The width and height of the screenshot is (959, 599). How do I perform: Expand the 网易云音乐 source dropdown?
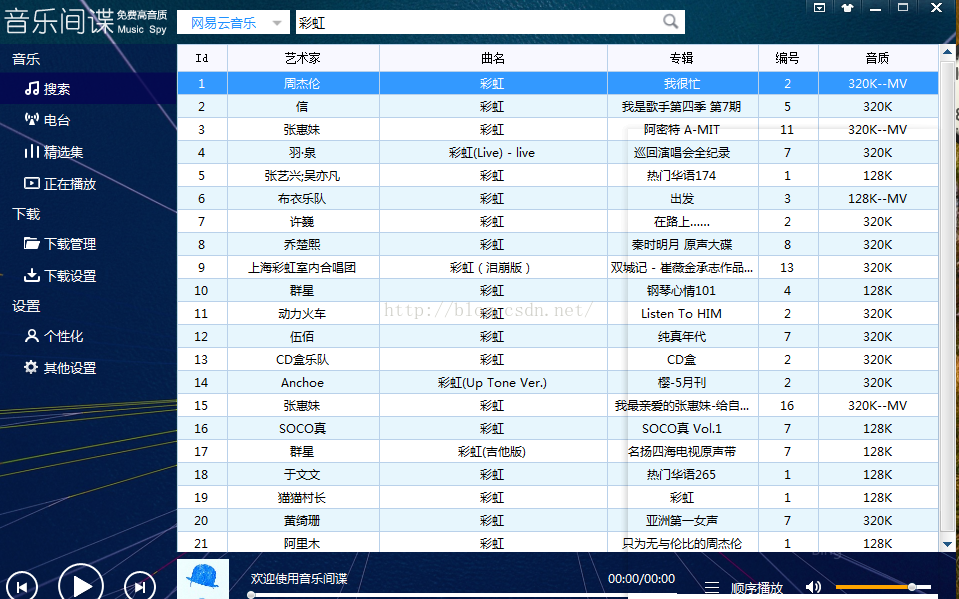pos(234,23)
